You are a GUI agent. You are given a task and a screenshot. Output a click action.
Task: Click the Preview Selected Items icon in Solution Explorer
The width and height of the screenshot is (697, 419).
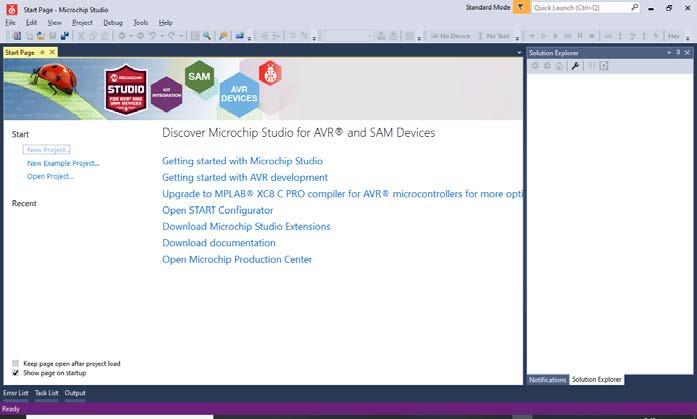pos(604,66)
